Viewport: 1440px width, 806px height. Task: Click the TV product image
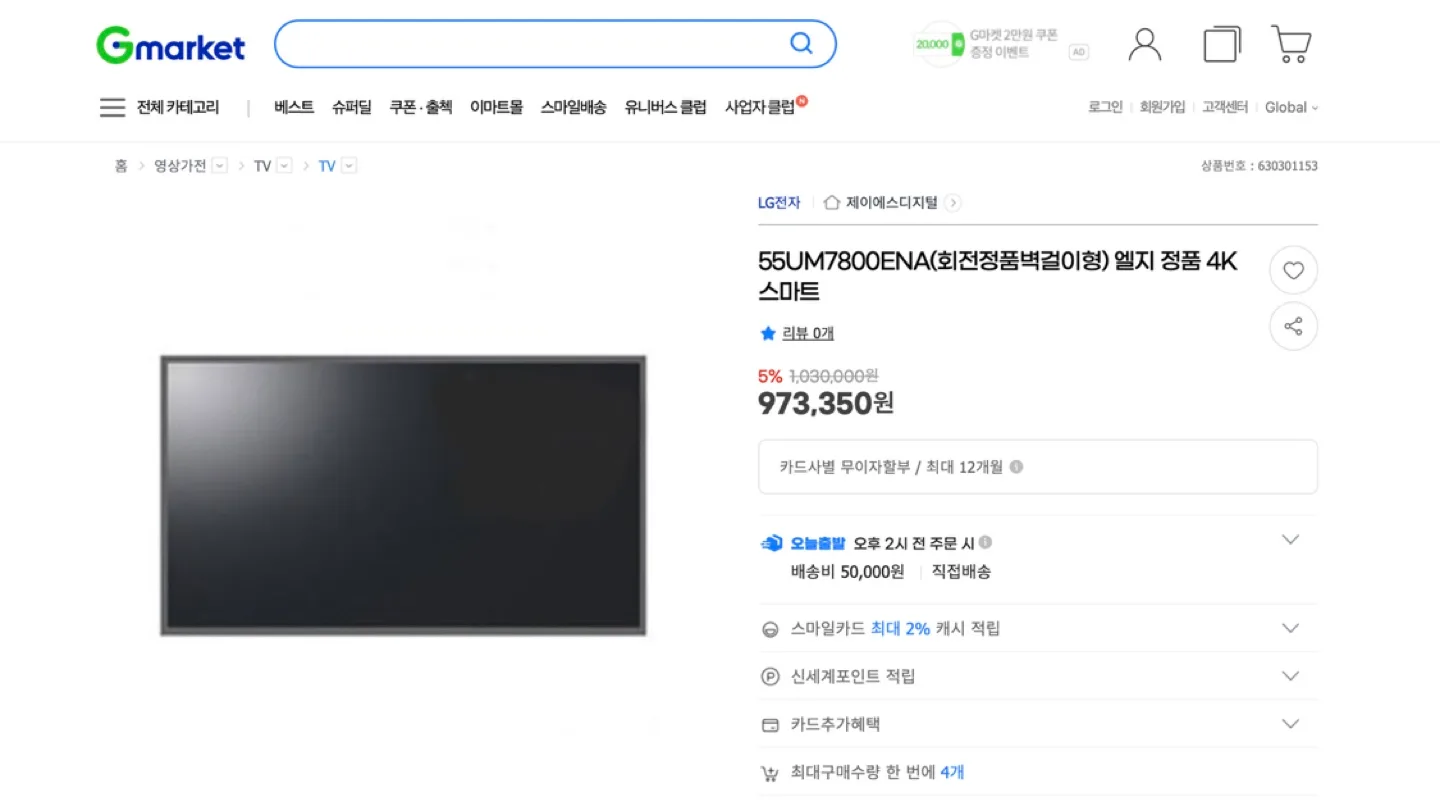click(x=403, y=495)
